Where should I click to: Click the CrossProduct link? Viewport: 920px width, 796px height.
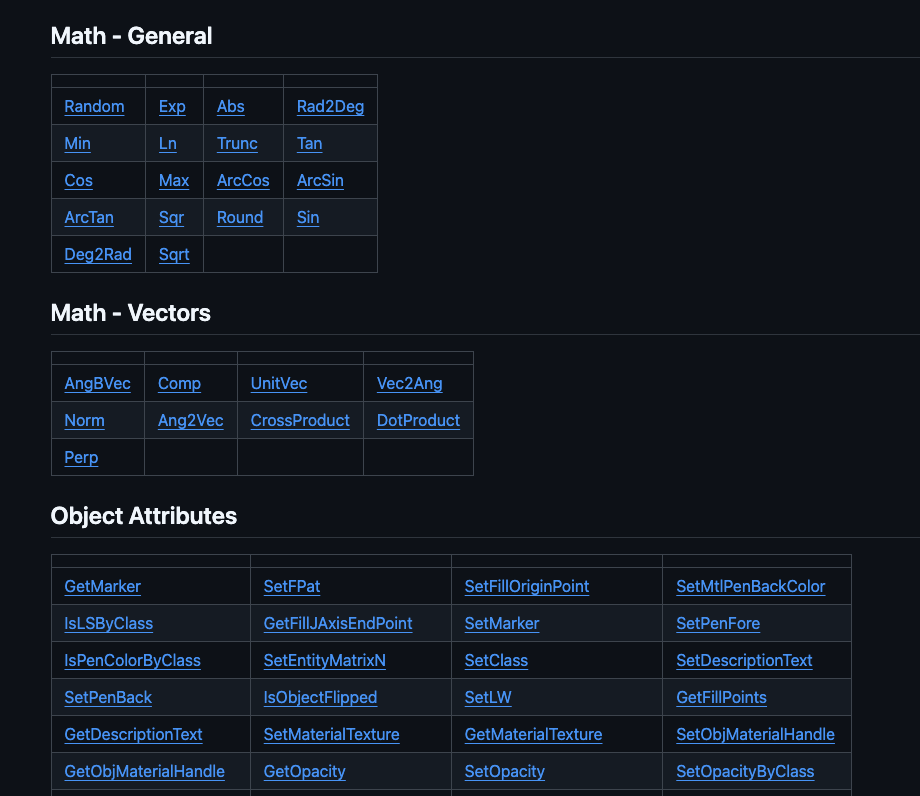tap(300, 421)
